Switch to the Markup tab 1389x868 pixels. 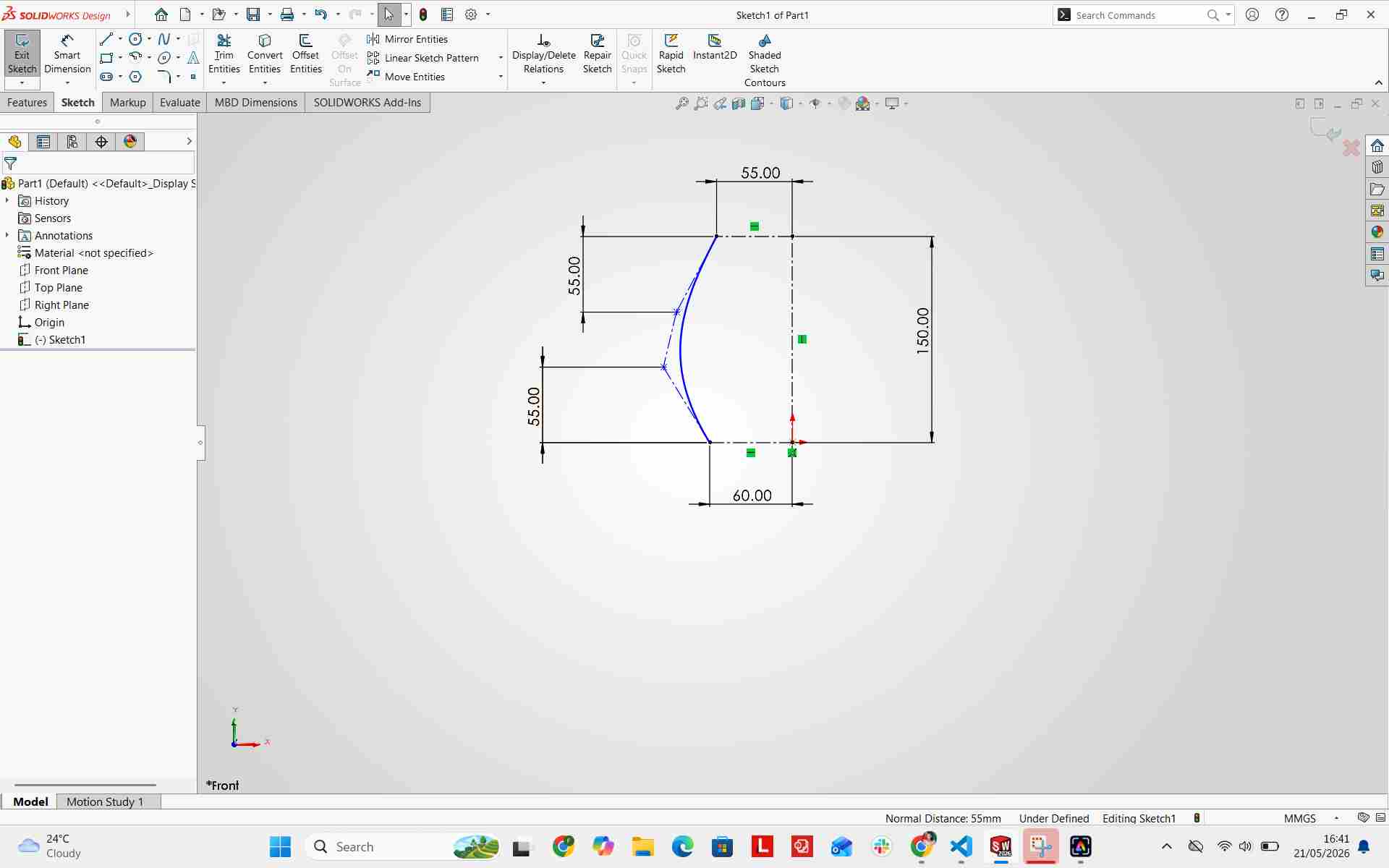point(128,103)
